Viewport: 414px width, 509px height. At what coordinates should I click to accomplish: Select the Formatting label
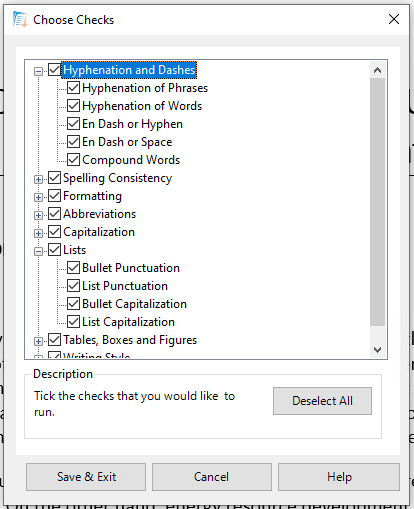tap(92, 196)
